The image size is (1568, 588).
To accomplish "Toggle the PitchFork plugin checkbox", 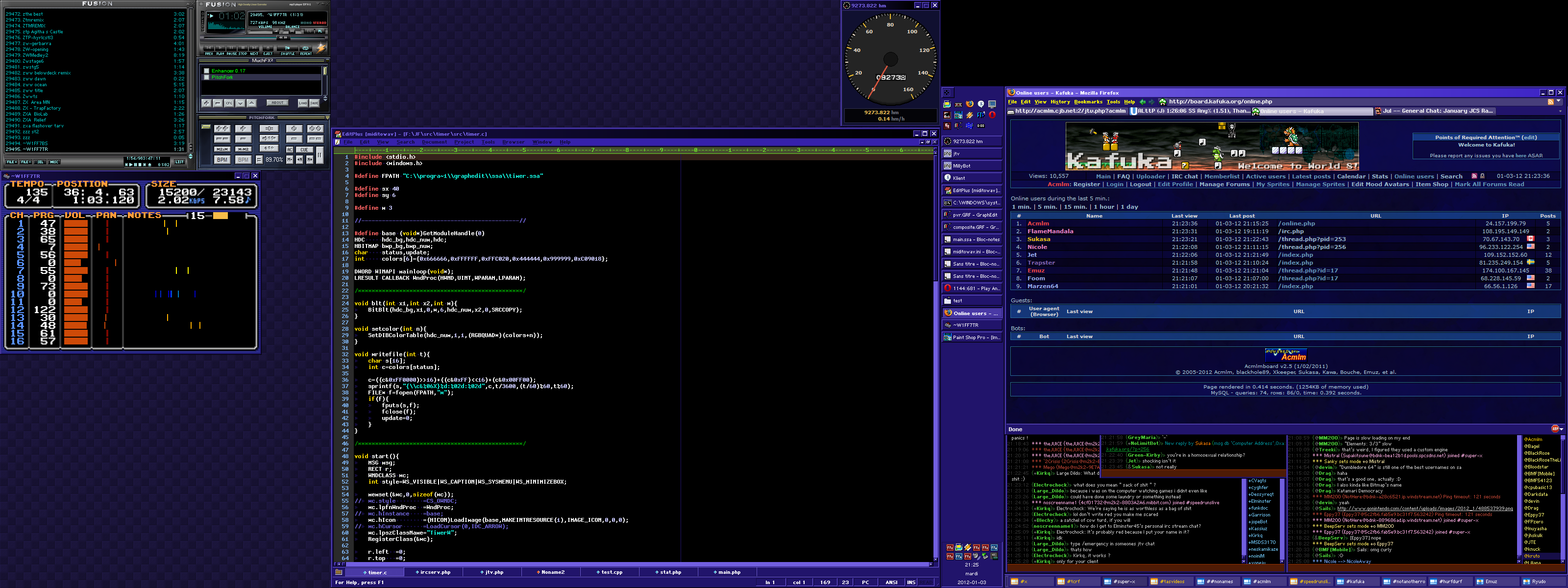I will [207, 77].
